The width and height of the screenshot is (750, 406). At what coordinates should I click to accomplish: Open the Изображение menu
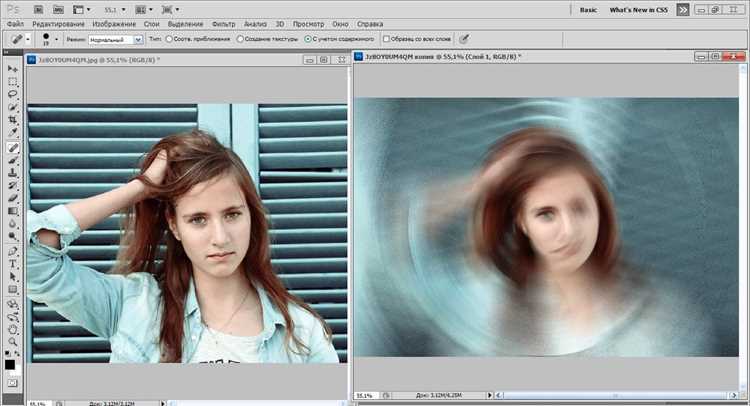[114, 24]
